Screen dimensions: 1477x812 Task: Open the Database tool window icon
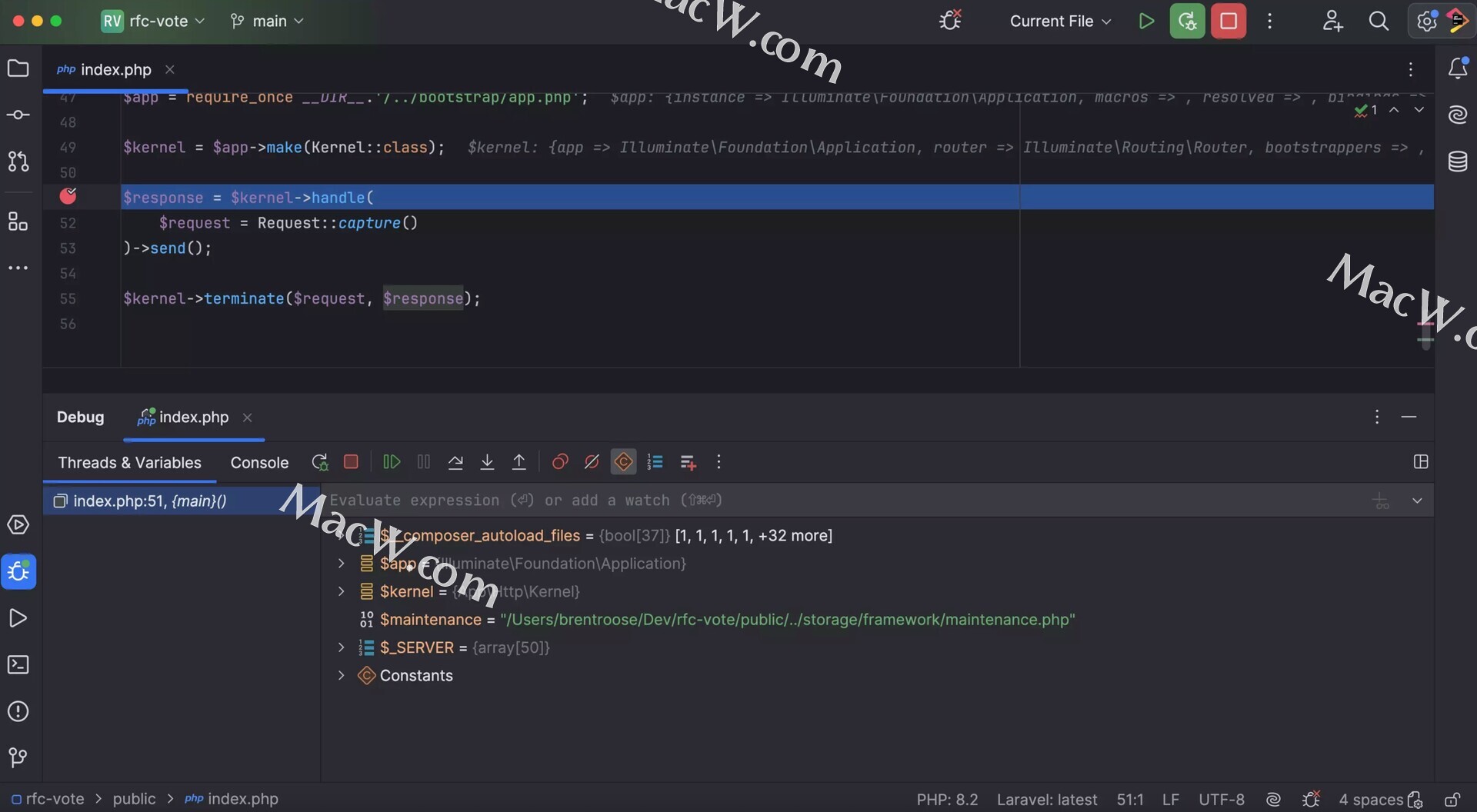point(1457,162)
